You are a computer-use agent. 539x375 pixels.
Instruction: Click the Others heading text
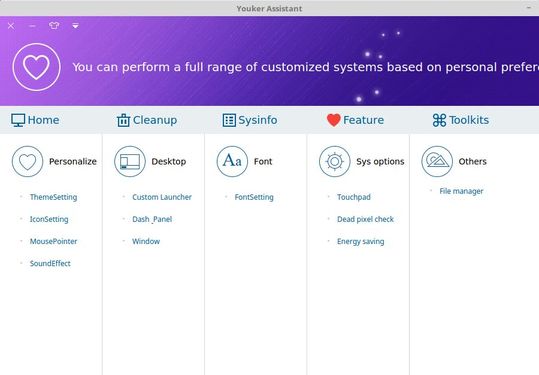pyautogui.click(x=473, y=162)
